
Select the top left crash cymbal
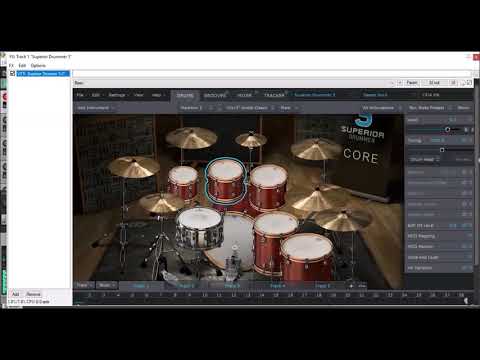191,137
